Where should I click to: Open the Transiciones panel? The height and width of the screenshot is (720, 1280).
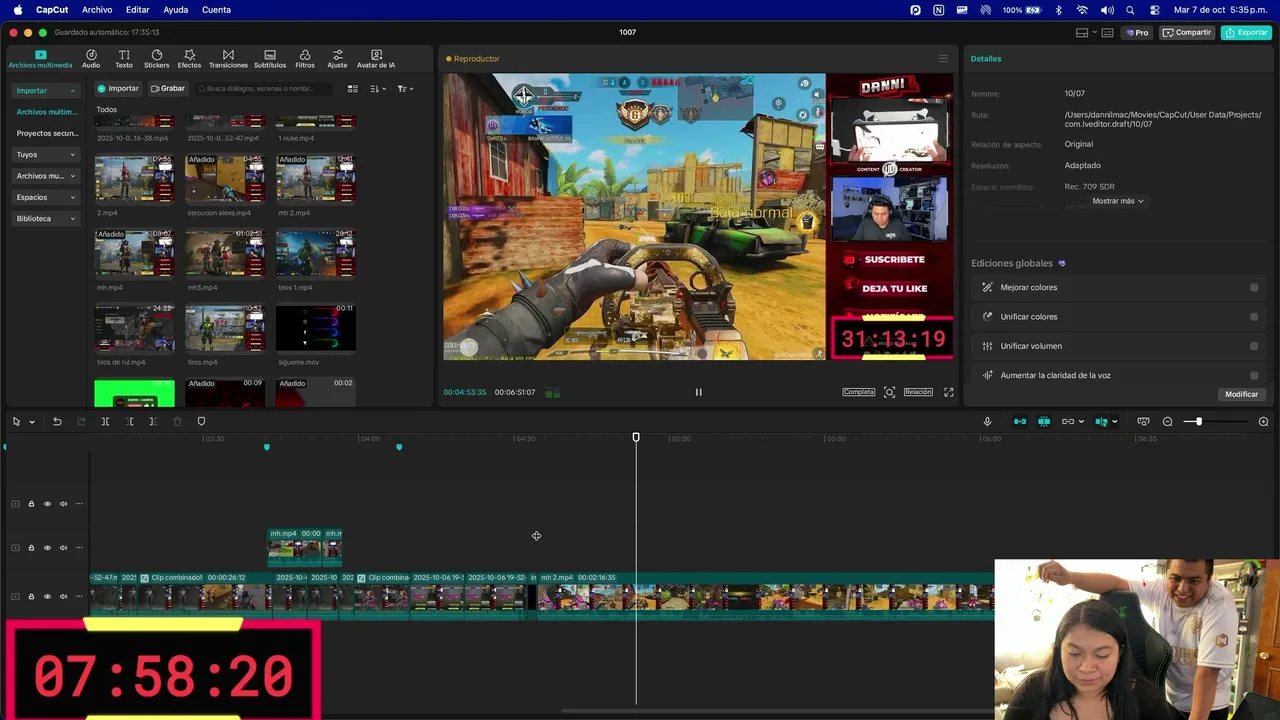[x=228, y=59]
